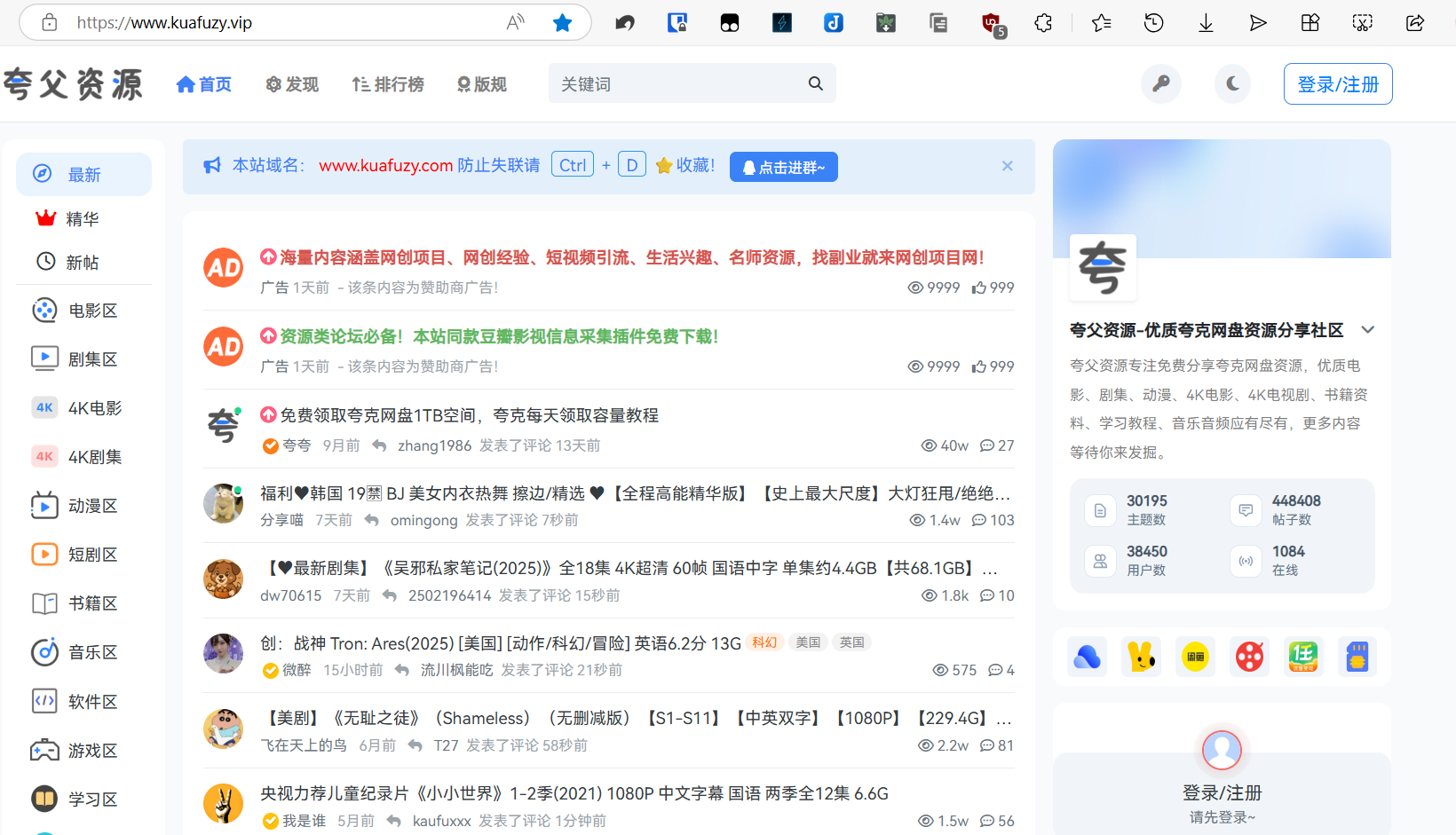Add page to browser favorites star
The width and height of the screenshot is (1456, 835).
[x=562, y=23]
